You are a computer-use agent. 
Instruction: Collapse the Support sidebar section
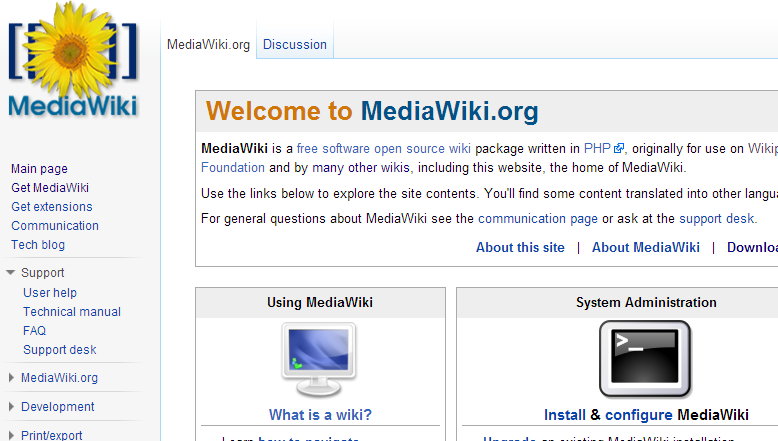10,272
